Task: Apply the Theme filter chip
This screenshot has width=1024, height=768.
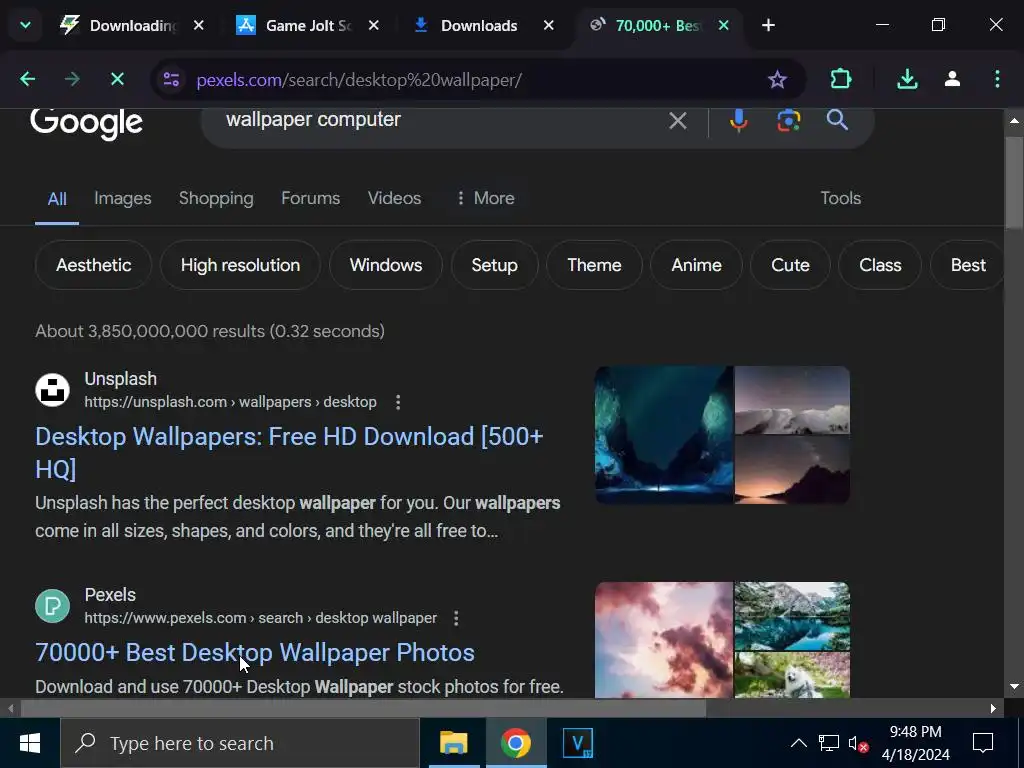Action: (x=594, y=265)
